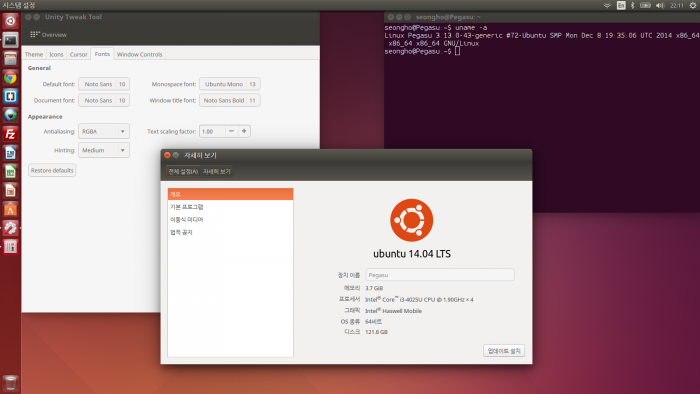700x394 pixels.
Task: Open the Document font chooser
Action: click(x=104, y=100)
